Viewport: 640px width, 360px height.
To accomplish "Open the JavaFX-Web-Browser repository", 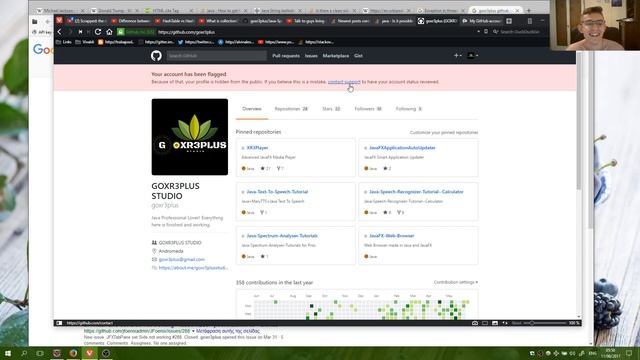I will pyautogui.click(x=391, y=236).
